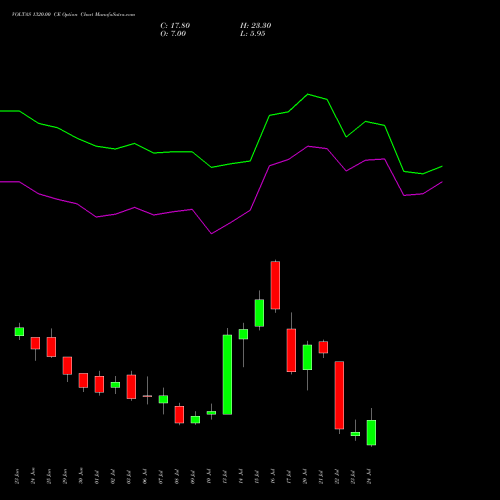Click the 23 Jun date label
This screenshot has height=500, width=500.
pyautogui.click(x=17, y=476)
